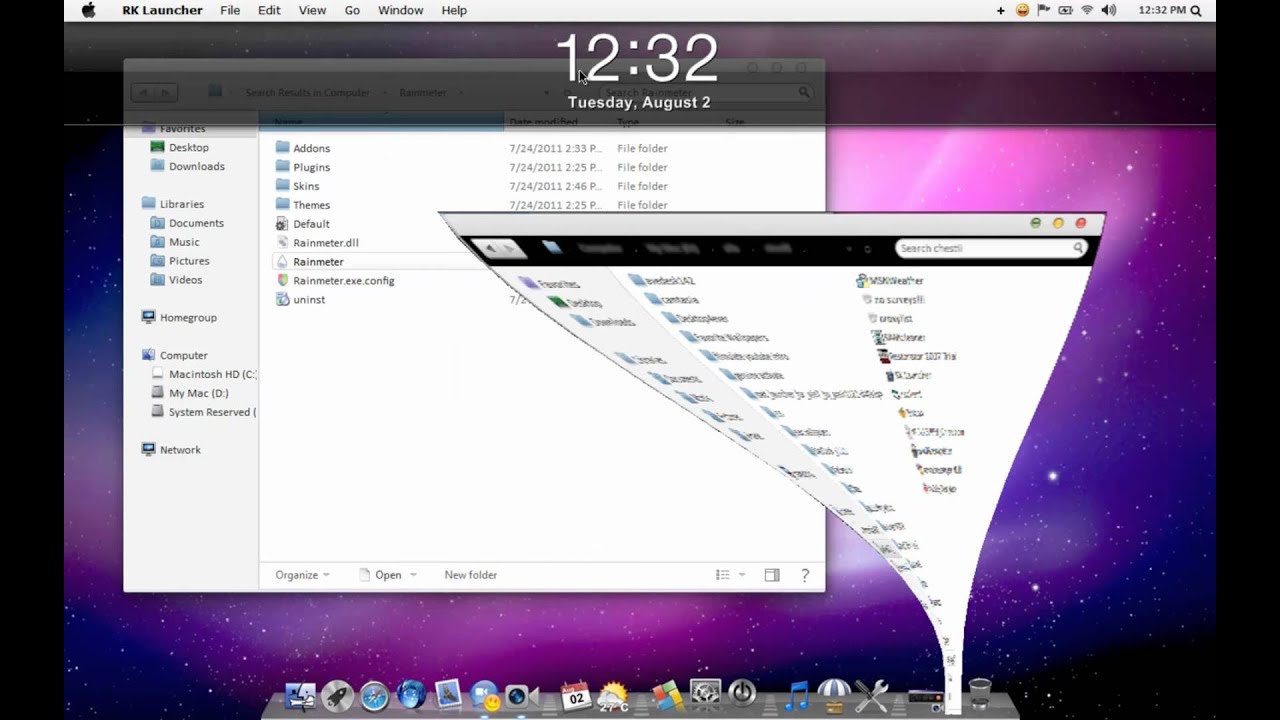Open the File menu

pos(230,10)
